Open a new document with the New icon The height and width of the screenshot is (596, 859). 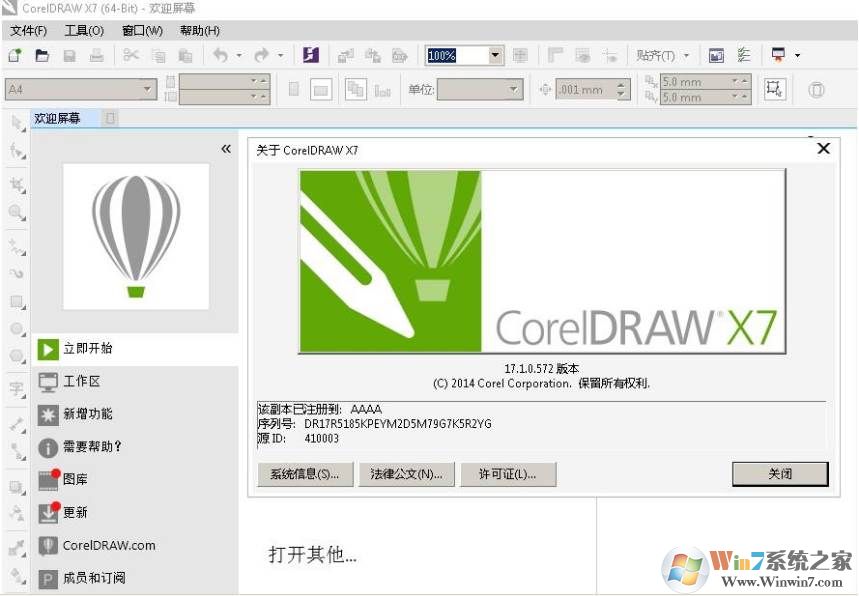click(x=14, y=55)
